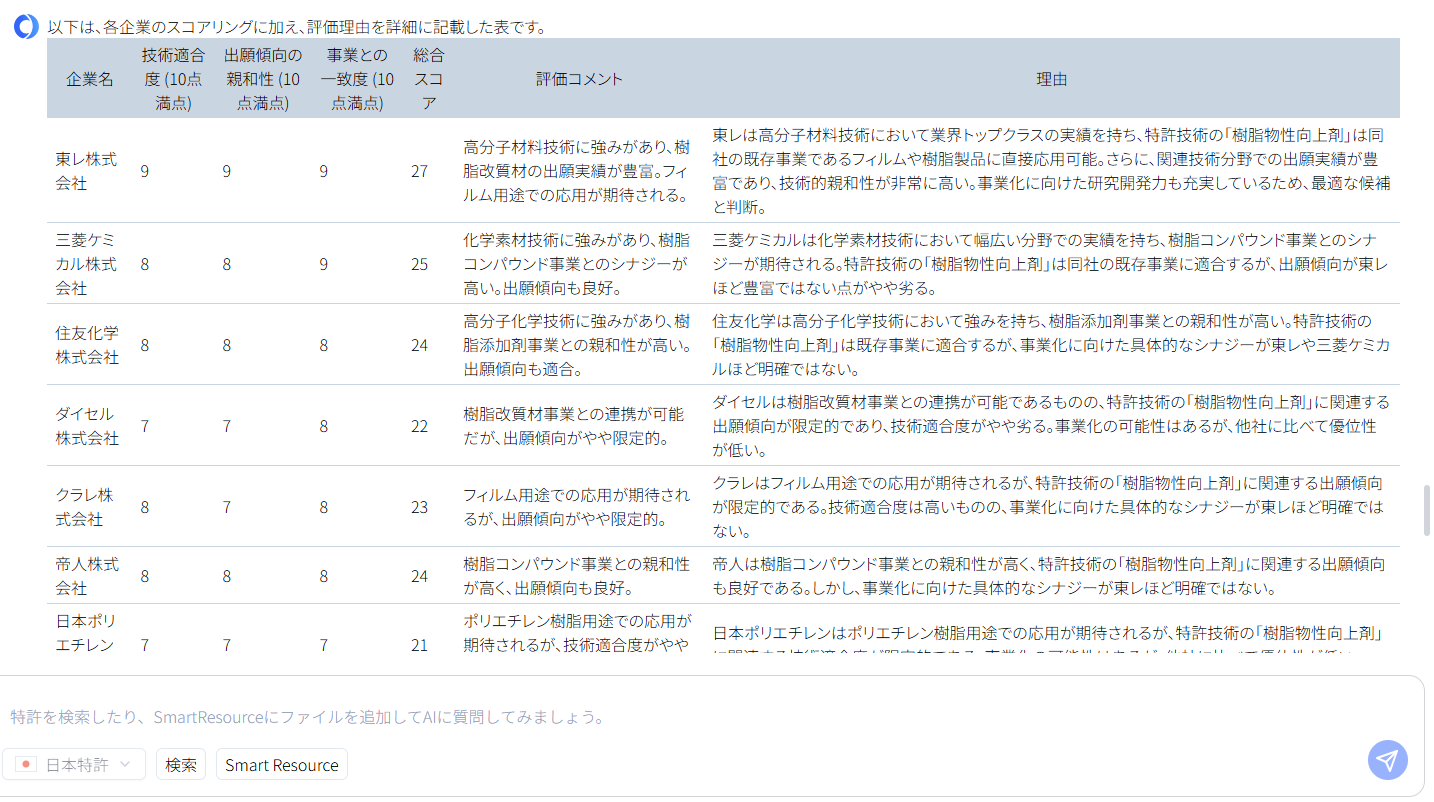Image resolution: width=1434 pixels, height=802 pixels.
Task: Click the 評価コメント column header
Action: pos(579,79)
